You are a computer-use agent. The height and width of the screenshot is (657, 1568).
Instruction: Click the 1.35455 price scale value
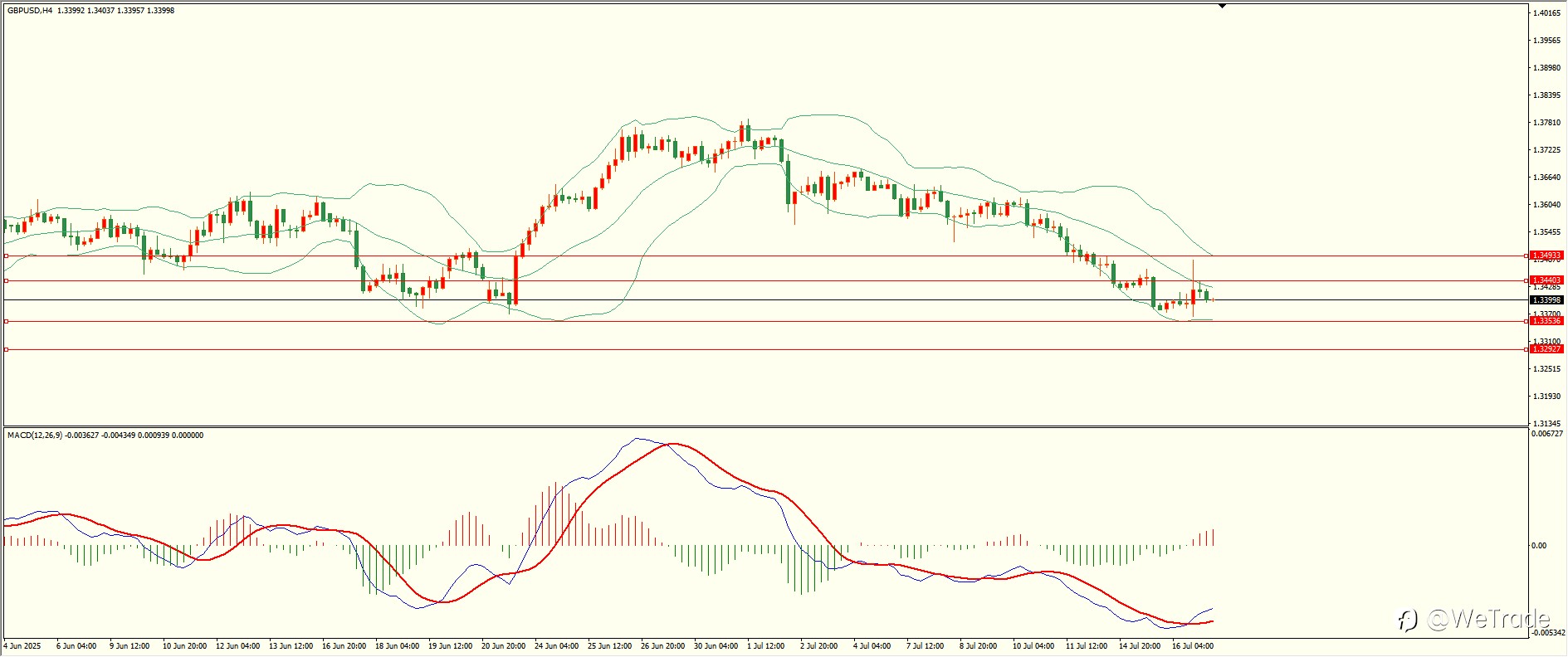pyautogui.click(x=1548, y=232)
